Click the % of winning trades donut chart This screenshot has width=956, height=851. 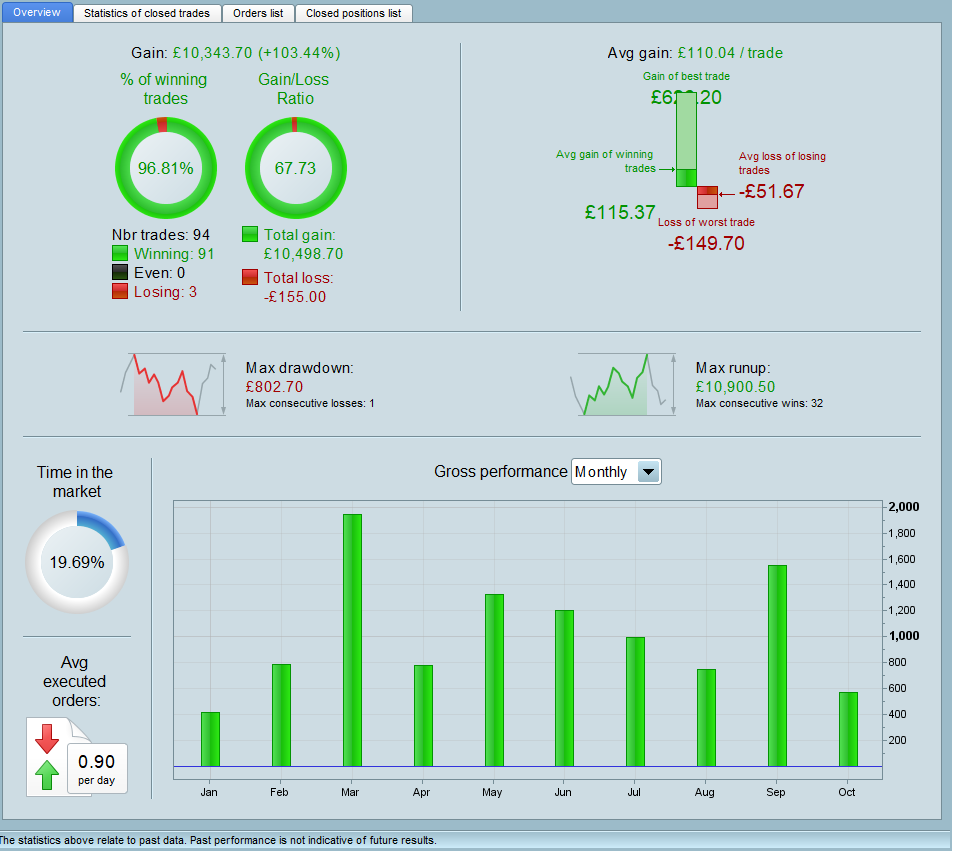(x=166, y=168)
